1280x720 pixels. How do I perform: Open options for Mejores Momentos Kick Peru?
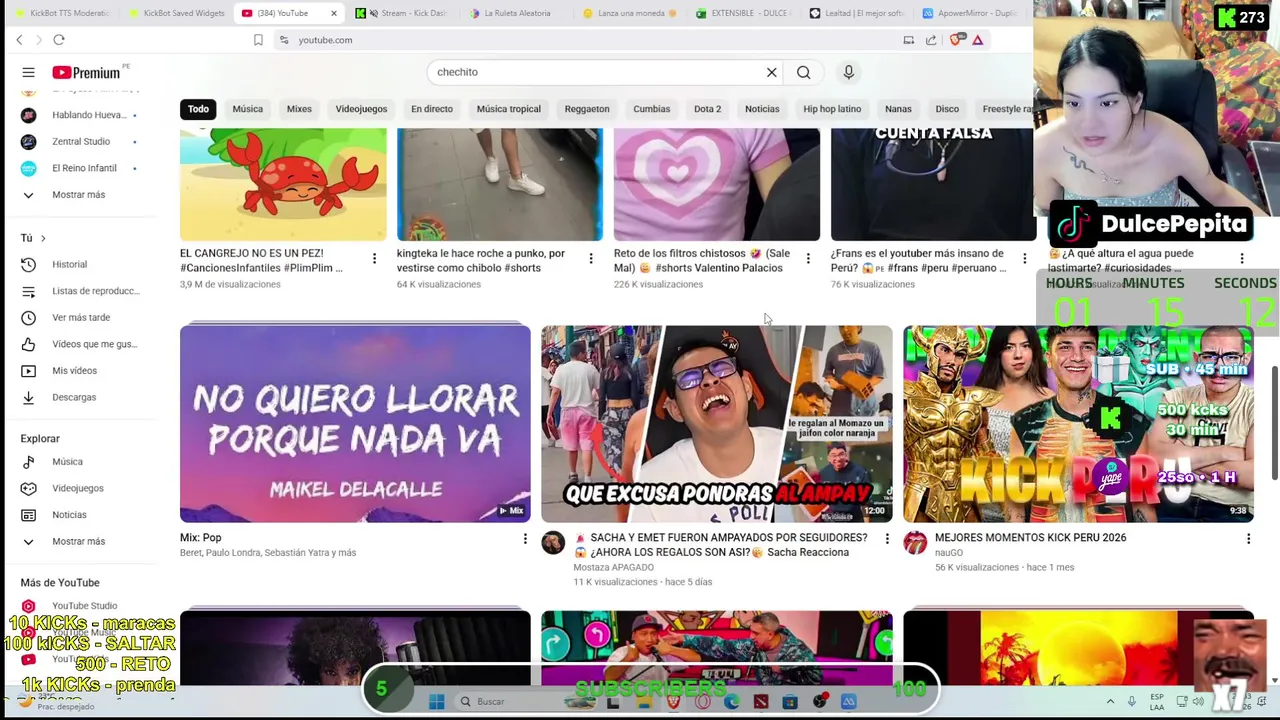click(1248, 539)
